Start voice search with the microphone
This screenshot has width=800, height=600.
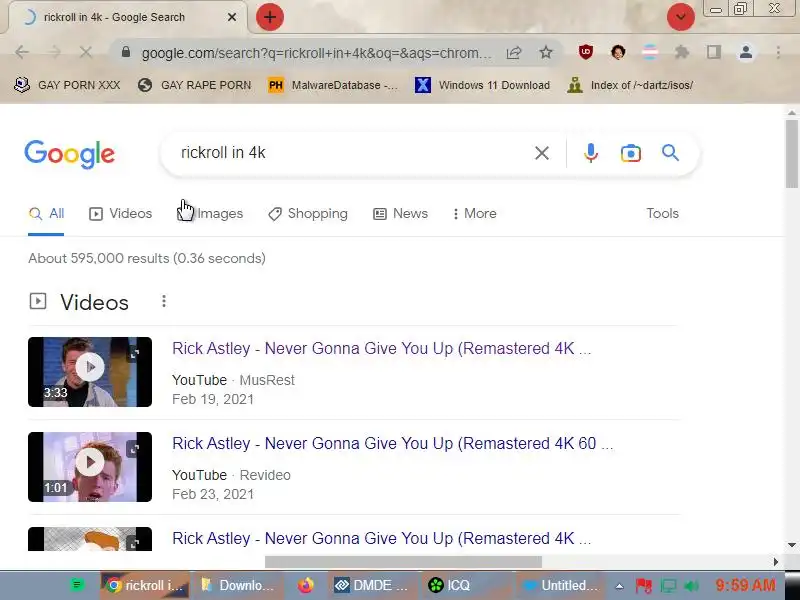[591, 153]
